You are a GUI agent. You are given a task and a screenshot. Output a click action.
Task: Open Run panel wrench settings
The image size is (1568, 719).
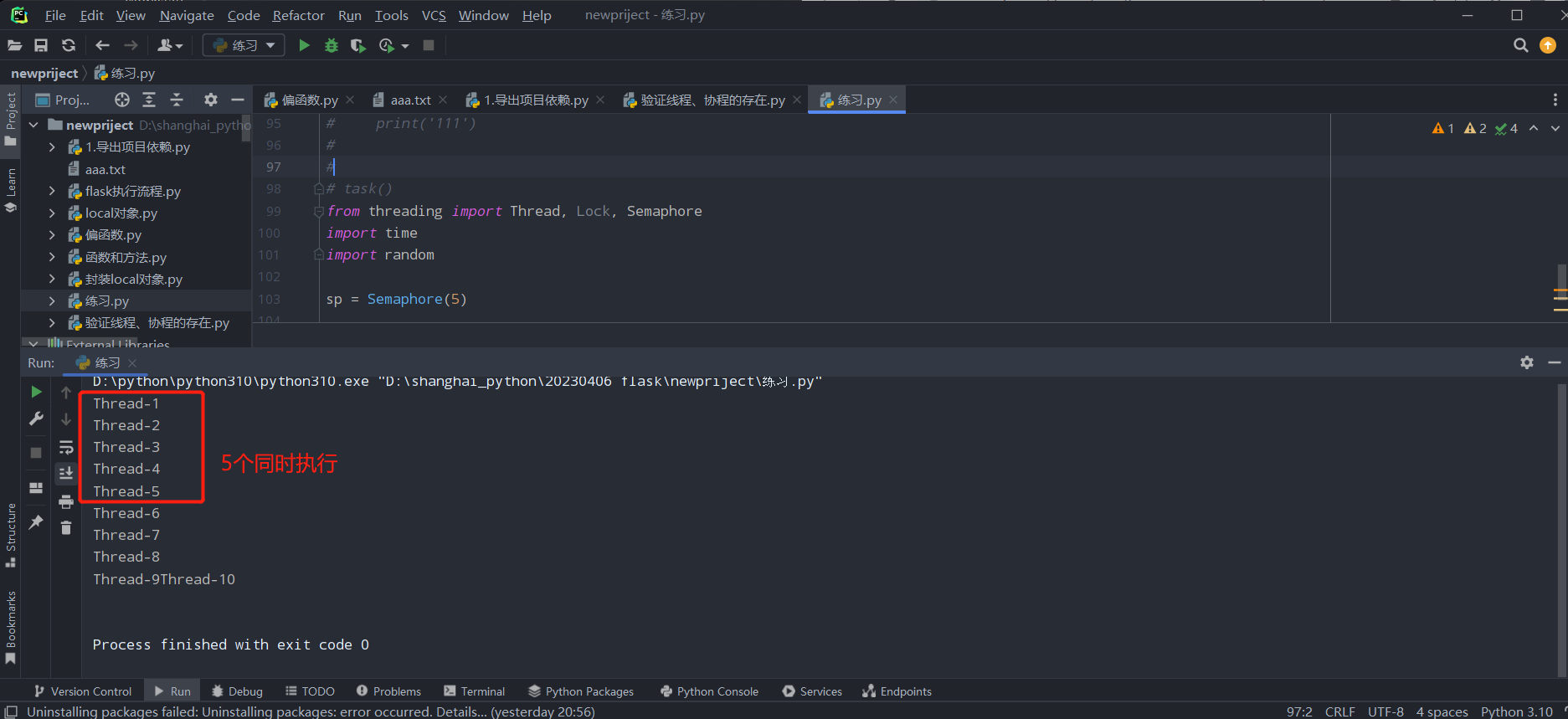pos(36,419)
